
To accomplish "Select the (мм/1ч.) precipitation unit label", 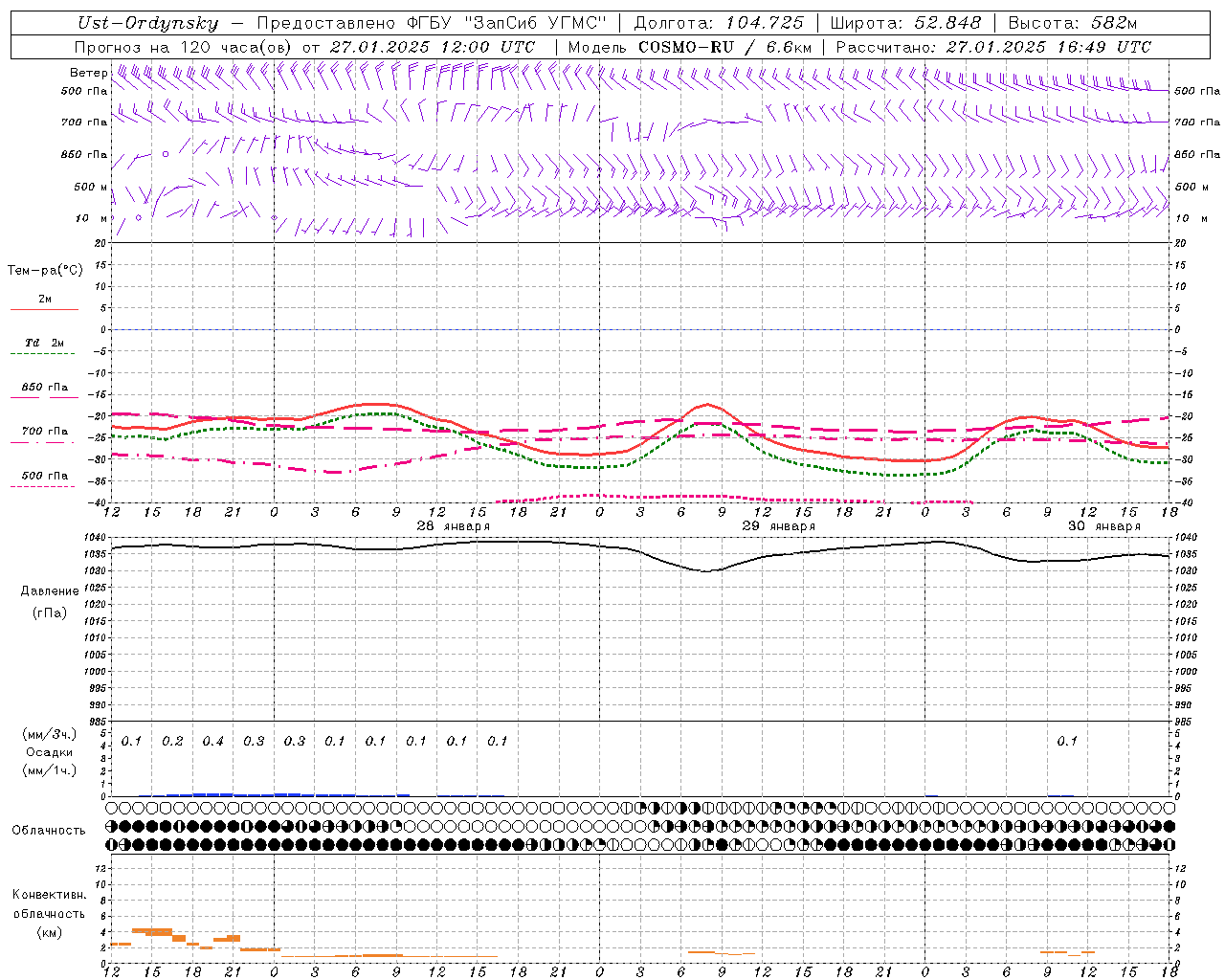I will 50,770.
